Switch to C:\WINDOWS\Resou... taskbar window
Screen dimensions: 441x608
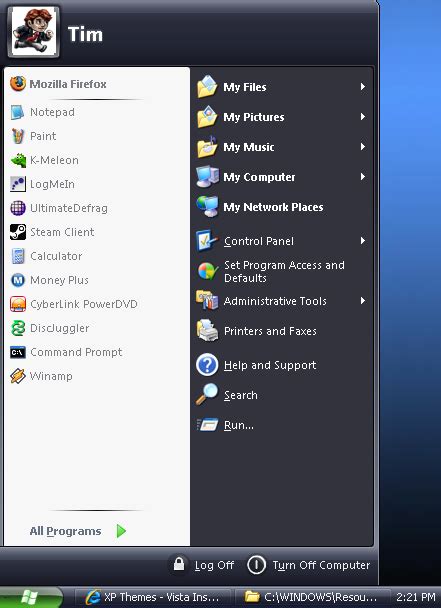click(x=311, y=597)
